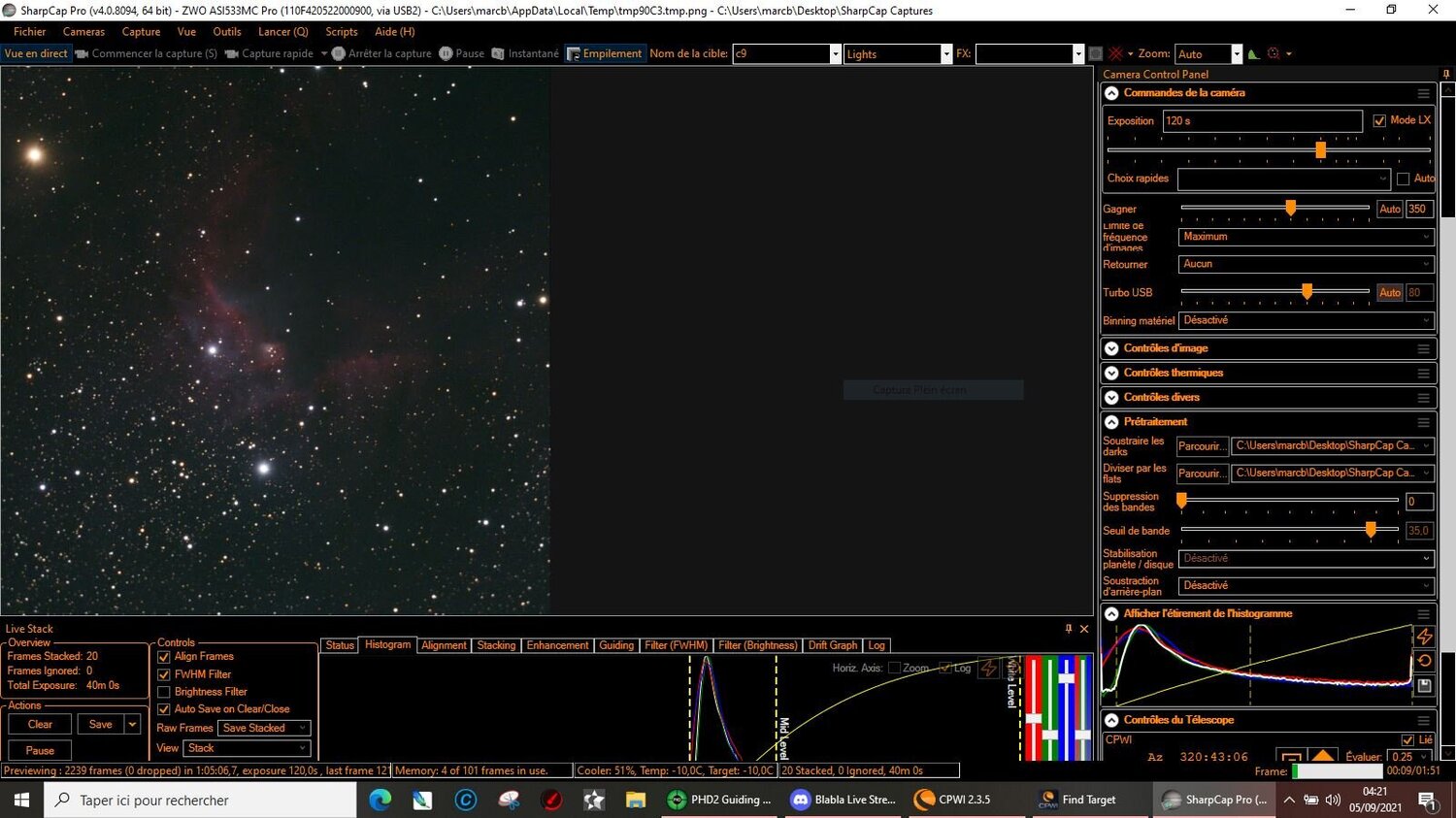Open Raw Frames Save Stacked dropdown
Viewport: 1456px width, 818px height.
[x=264, y=728]
